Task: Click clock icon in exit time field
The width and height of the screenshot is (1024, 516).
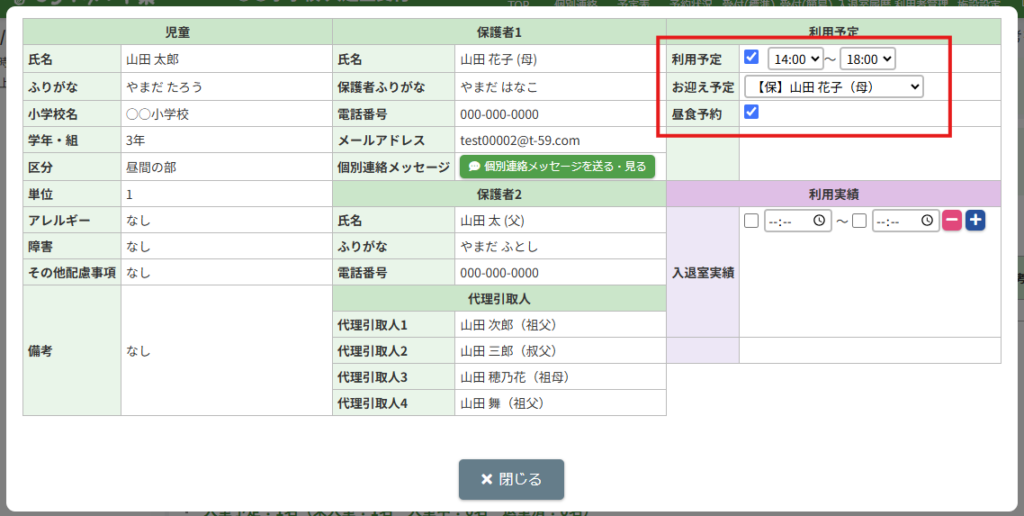Action: pos(927,221)
